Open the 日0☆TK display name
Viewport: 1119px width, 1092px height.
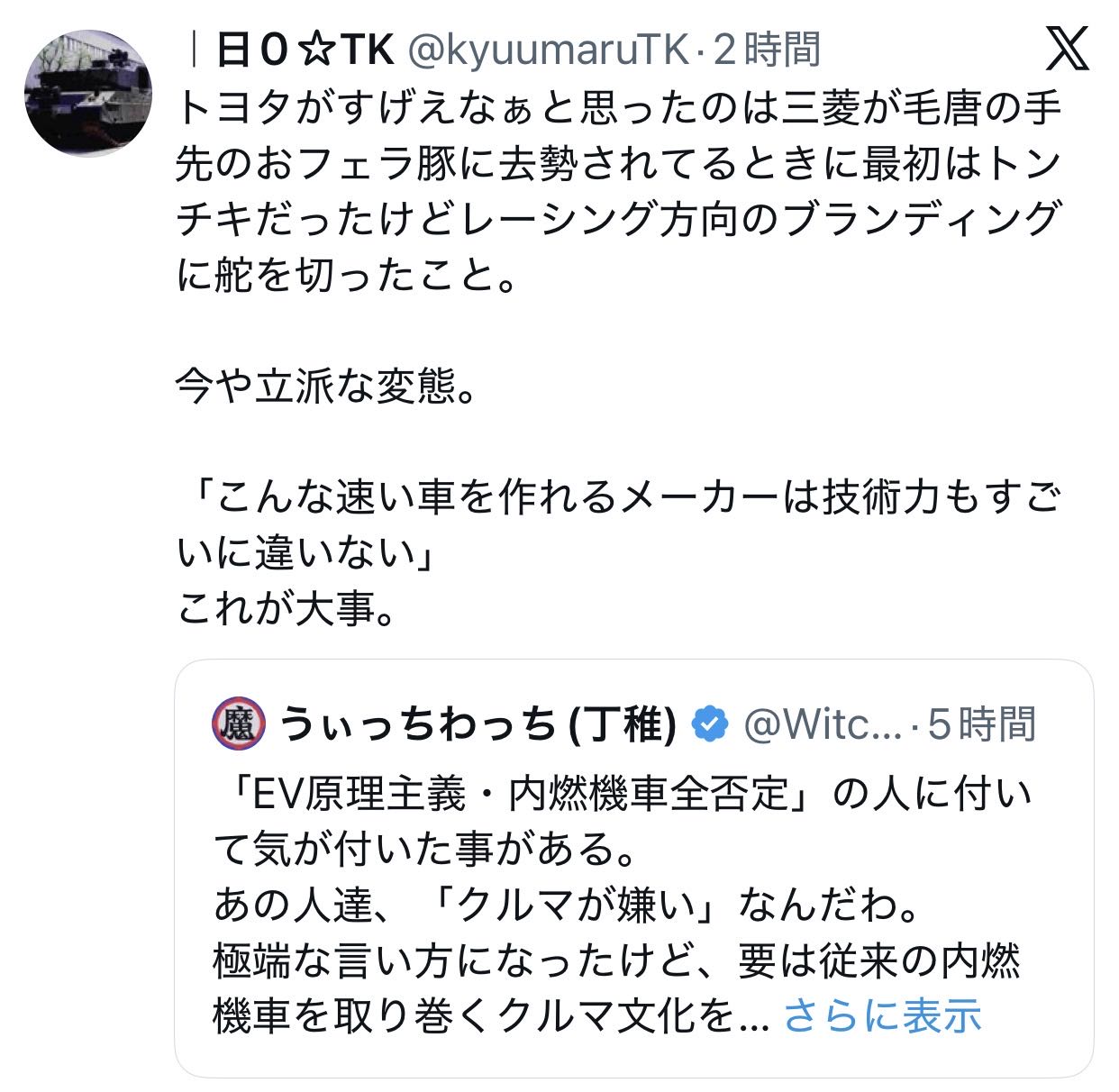tap(305, 50)
